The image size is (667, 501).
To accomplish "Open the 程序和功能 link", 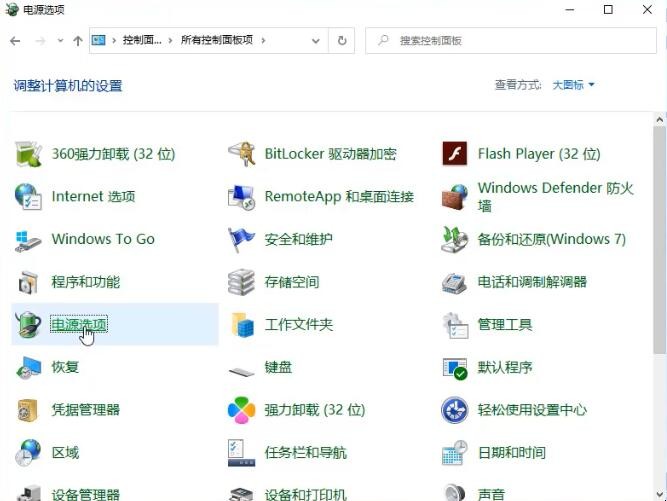I will (x=85, y=282).
